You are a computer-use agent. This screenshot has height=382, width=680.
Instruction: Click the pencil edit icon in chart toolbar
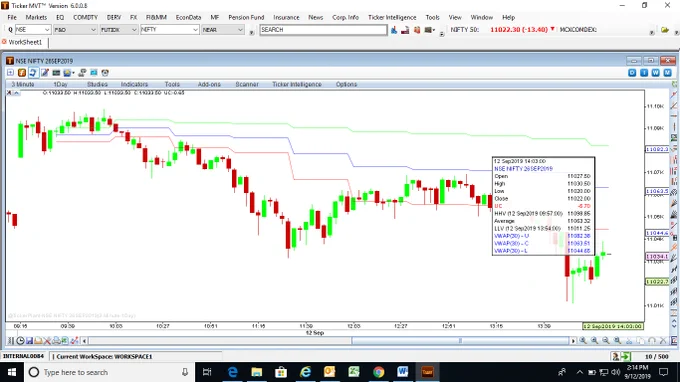point(45,72)
